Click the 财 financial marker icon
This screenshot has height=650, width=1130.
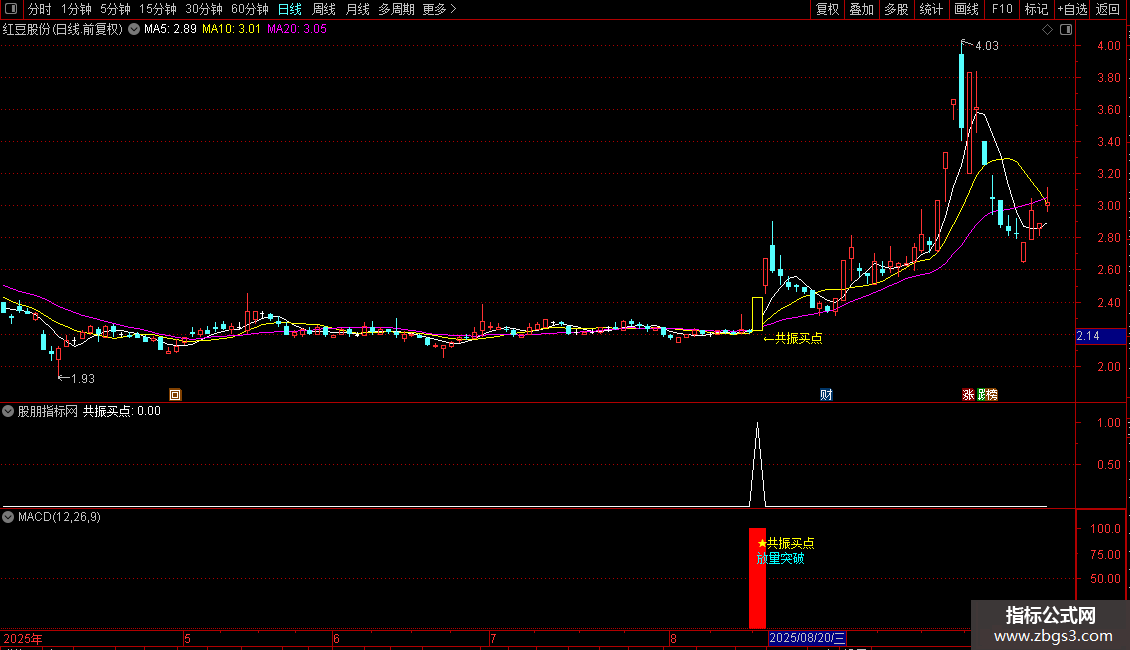(826, 394)
